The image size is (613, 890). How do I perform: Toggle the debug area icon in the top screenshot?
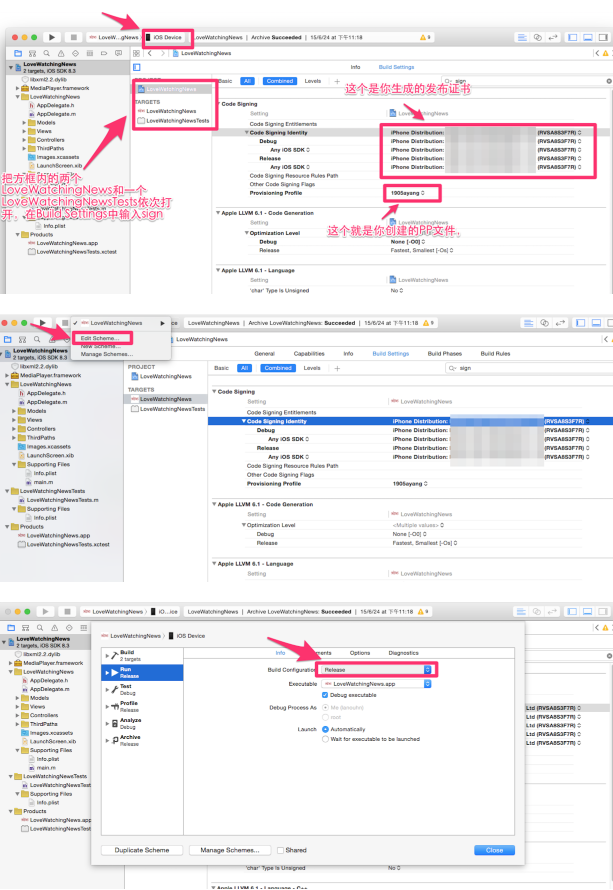click(588, 37)
